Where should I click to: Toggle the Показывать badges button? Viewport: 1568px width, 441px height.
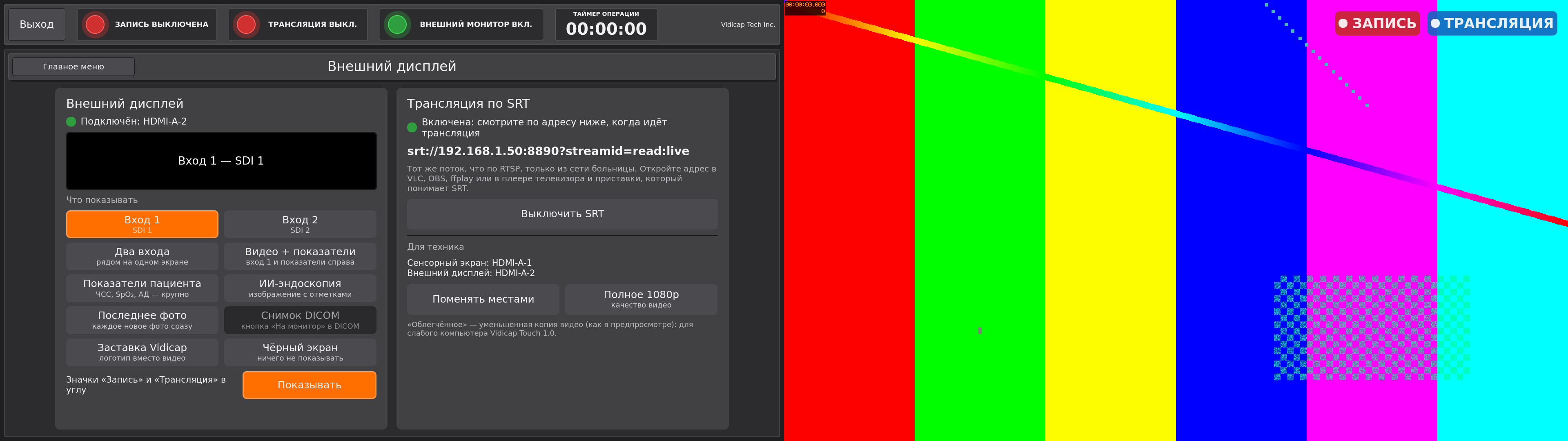pos(309,385)
